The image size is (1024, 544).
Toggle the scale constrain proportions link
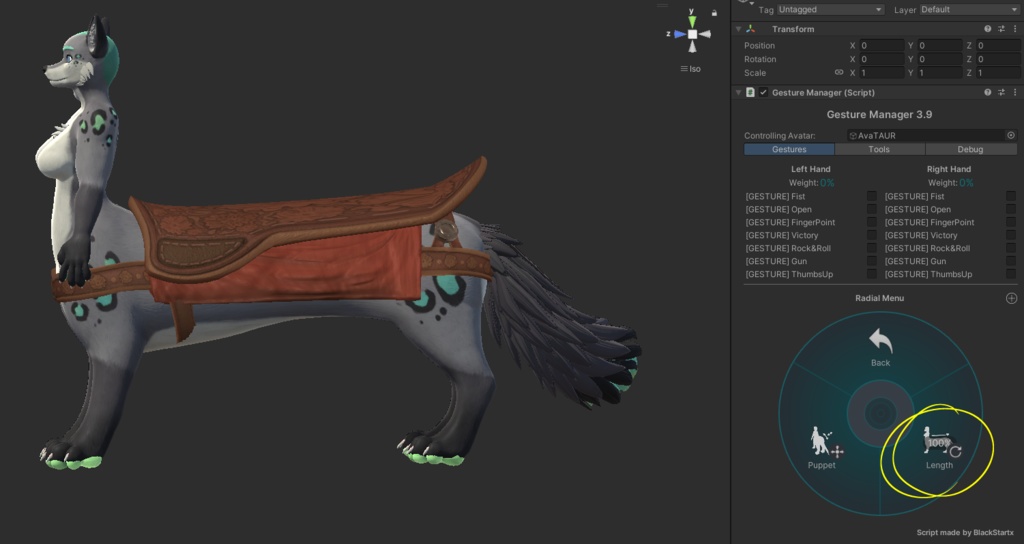(838, 73)
